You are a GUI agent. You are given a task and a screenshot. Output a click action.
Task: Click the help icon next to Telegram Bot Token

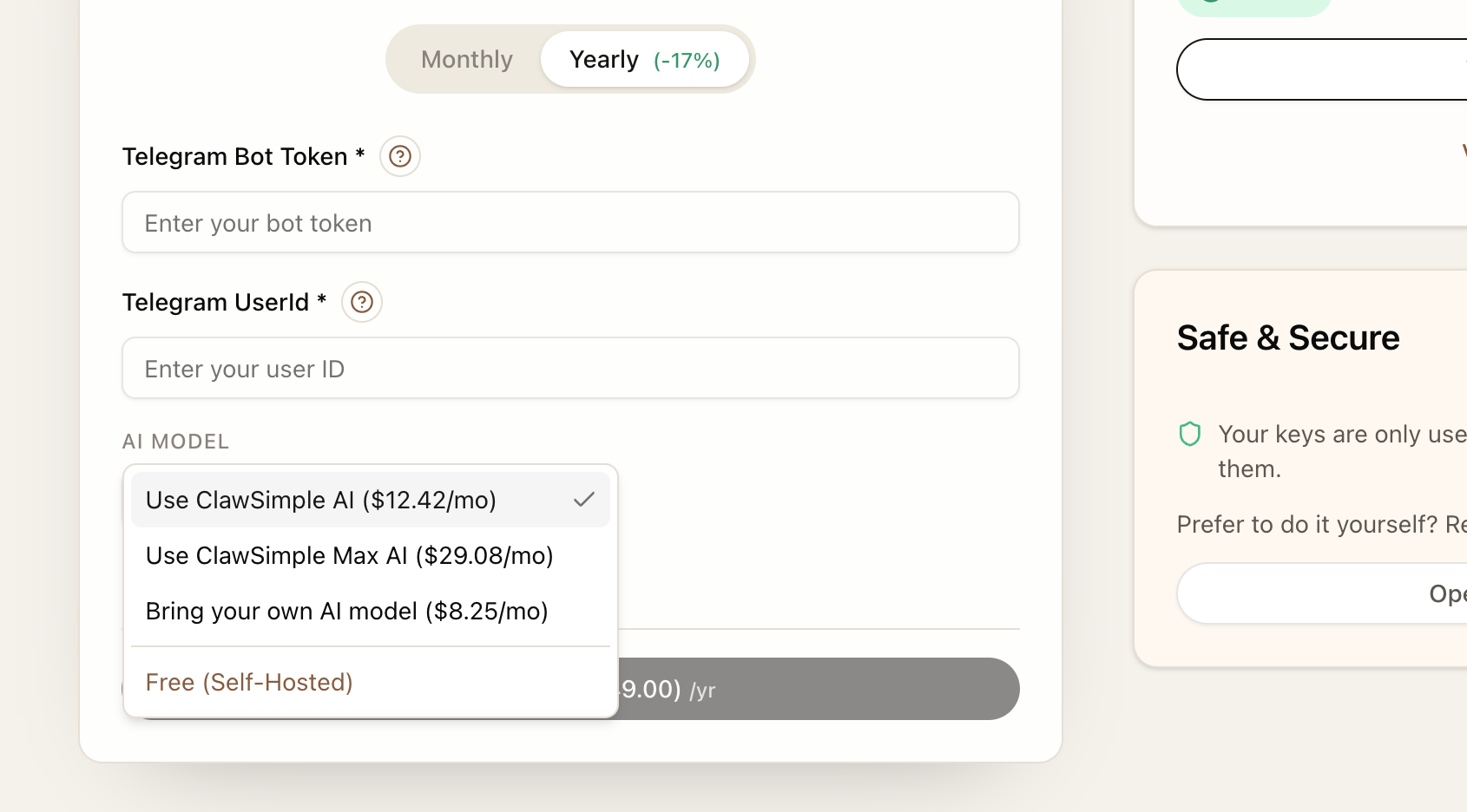[399, 156]
